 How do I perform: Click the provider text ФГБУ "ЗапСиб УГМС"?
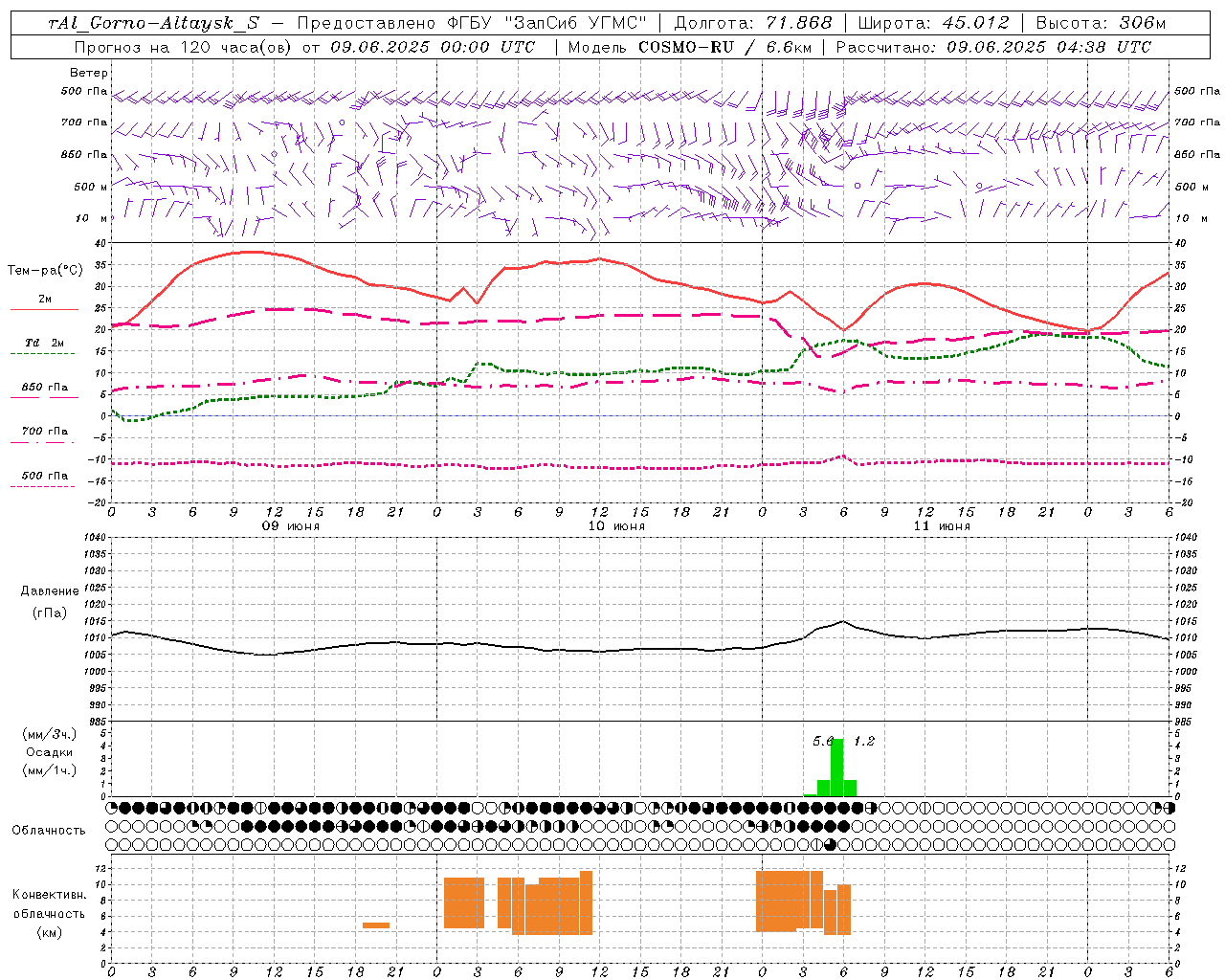coord(548,23)
